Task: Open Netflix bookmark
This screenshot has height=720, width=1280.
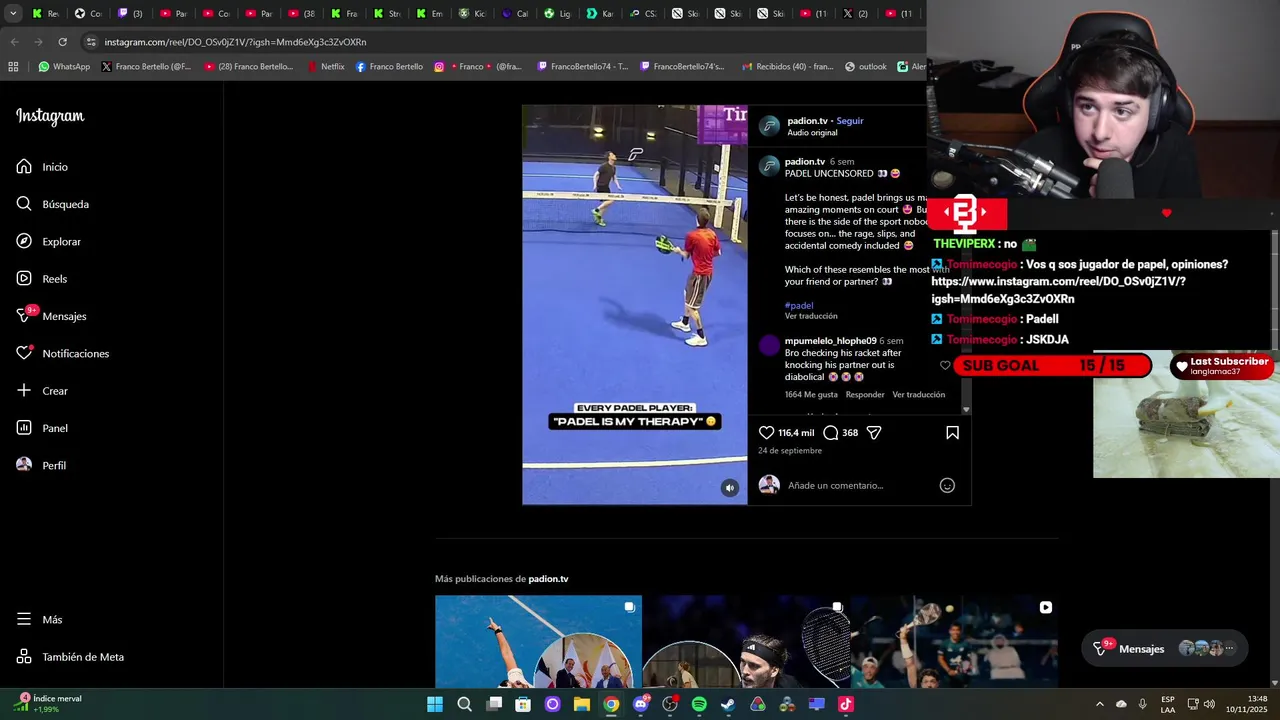Action: click(x=326, y=67)
